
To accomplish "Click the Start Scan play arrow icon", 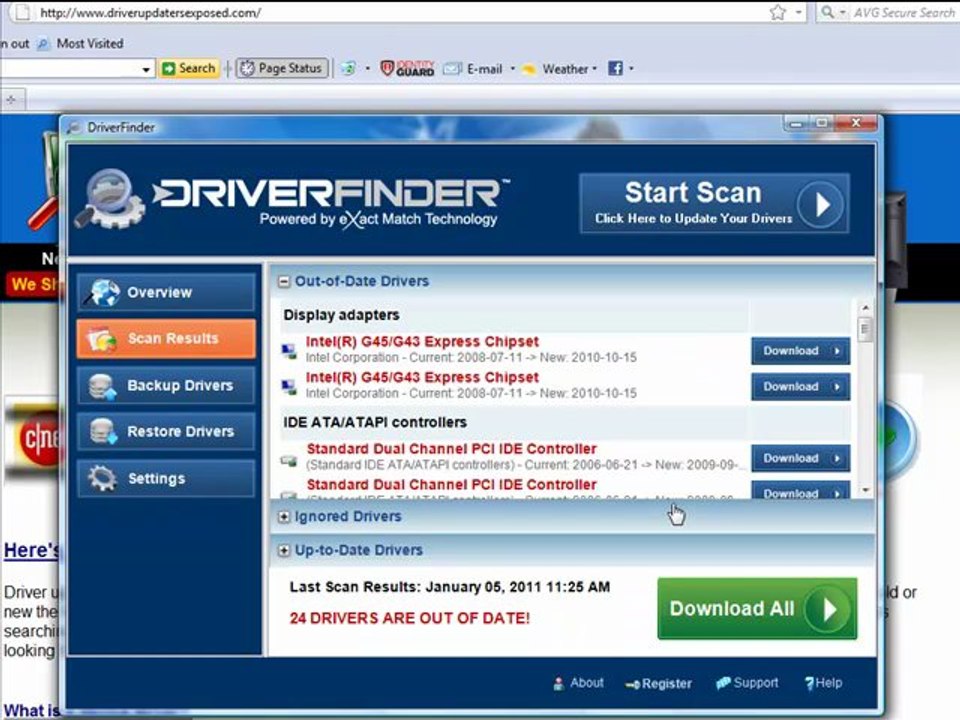I will tap(820, 204).
